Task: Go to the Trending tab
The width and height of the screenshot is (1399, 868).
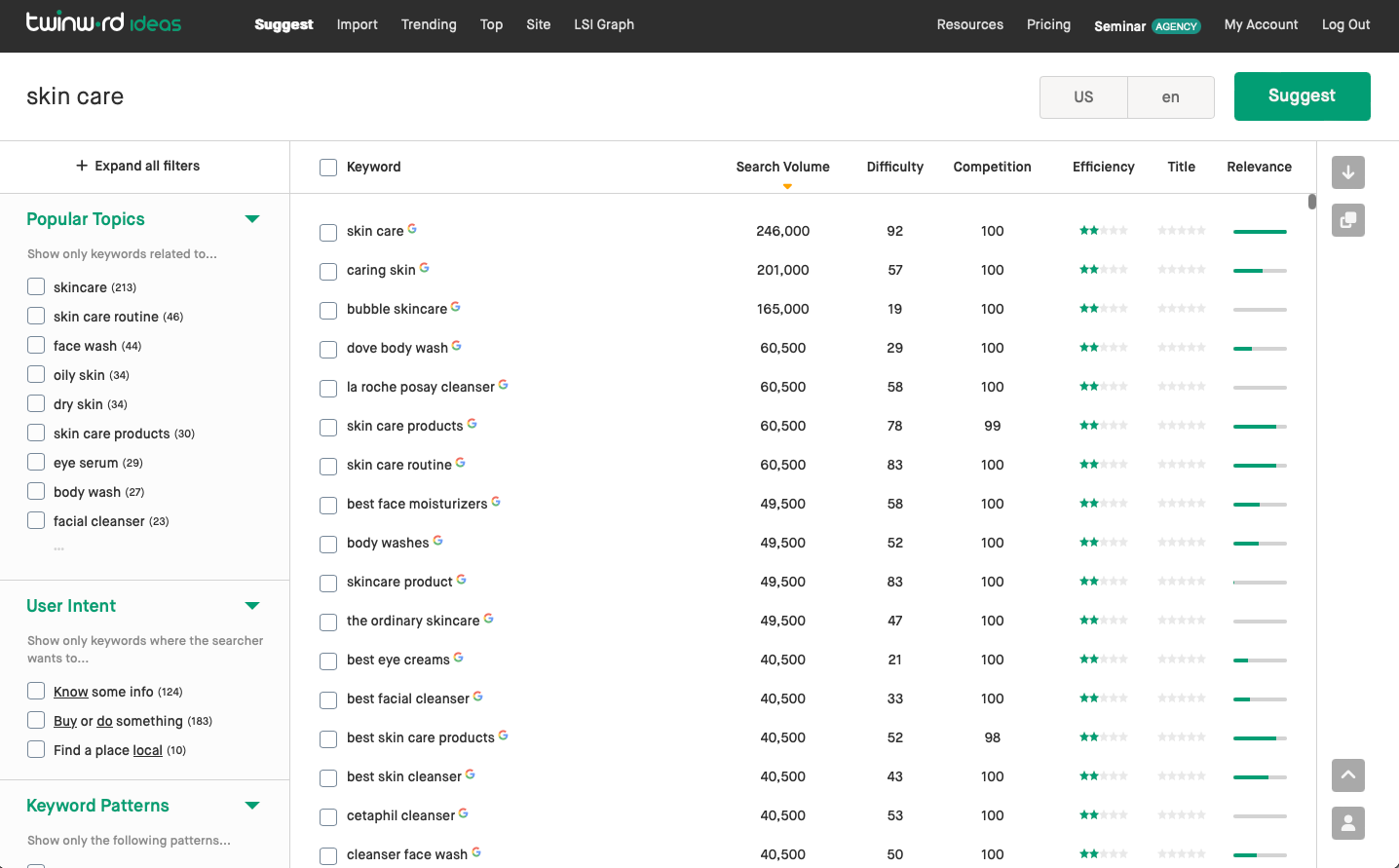Action: [x=429, y=24]
